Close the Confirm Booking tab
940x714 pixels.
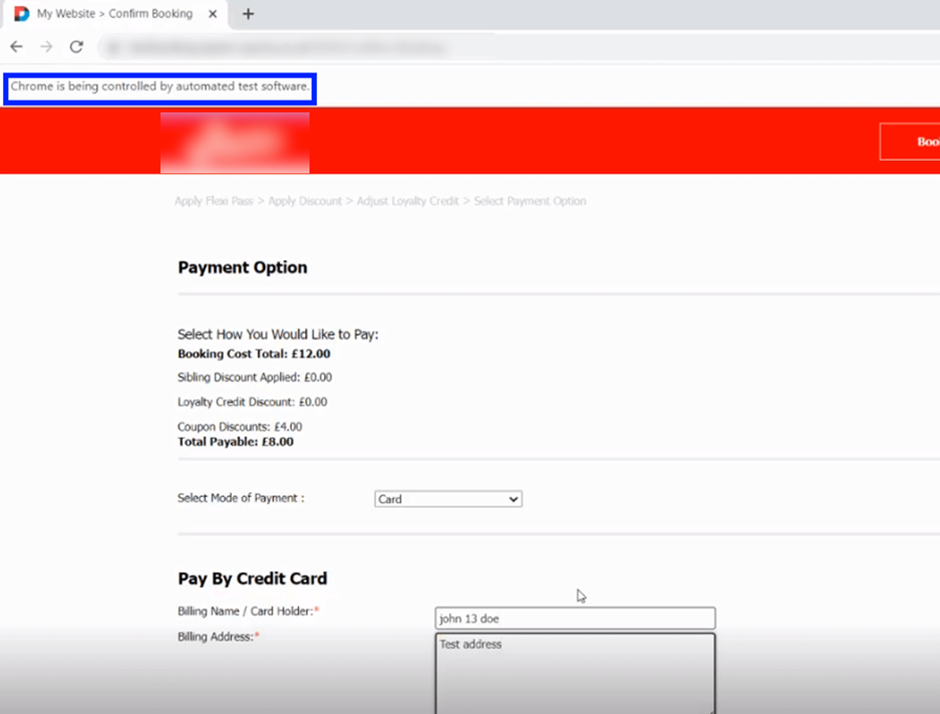click(212, 14)
